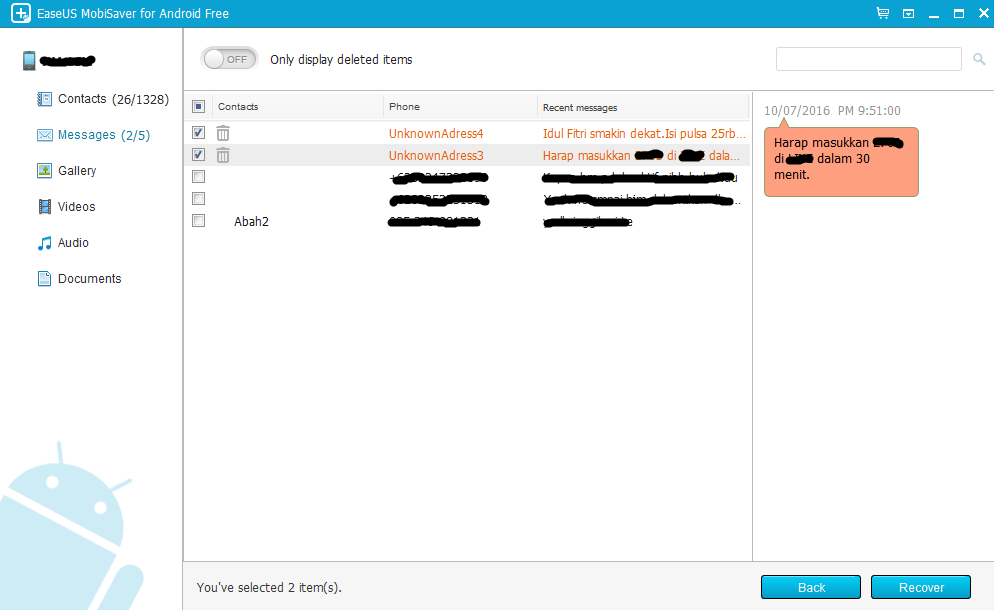
Task: Click the Messages envelope icon
Action: (x=44, y=135)
